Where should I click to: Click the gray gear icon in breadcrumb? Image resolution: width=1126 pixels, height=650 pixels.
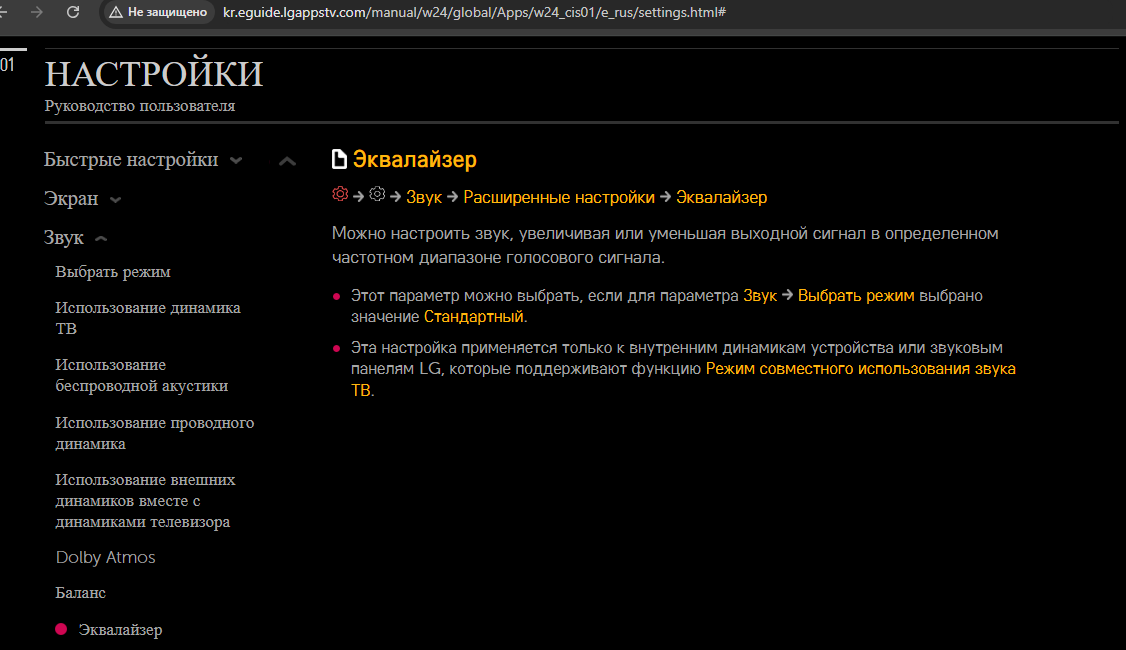tap(377, 195)
